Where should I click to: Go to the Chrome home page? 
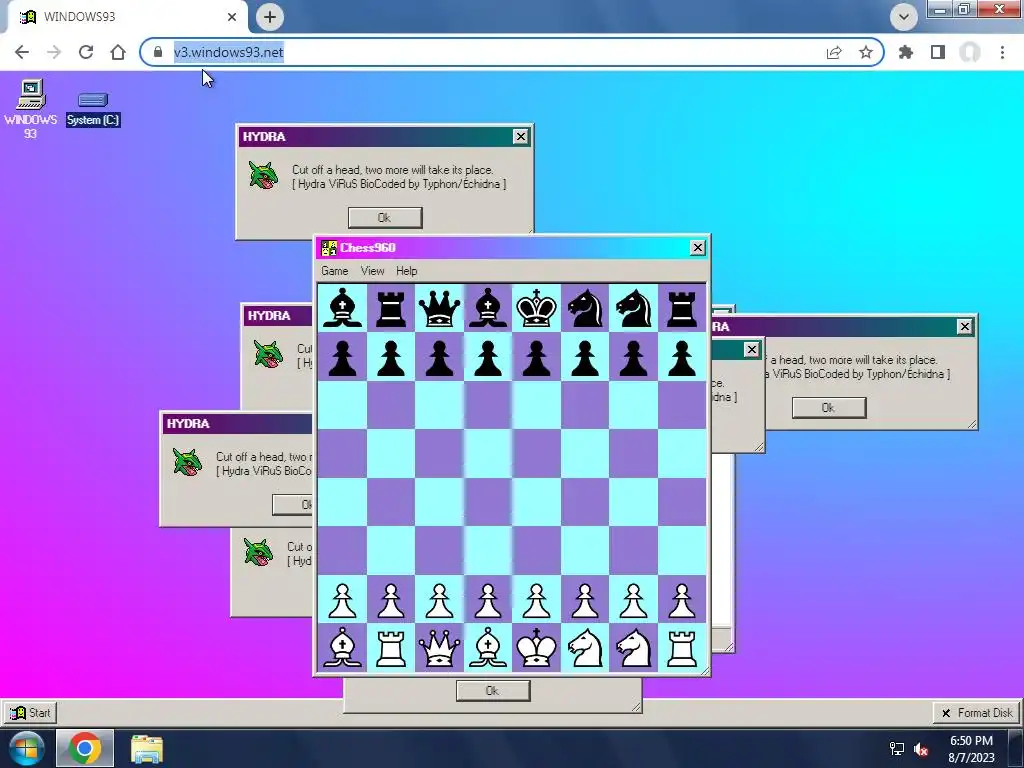coord(118,52)
